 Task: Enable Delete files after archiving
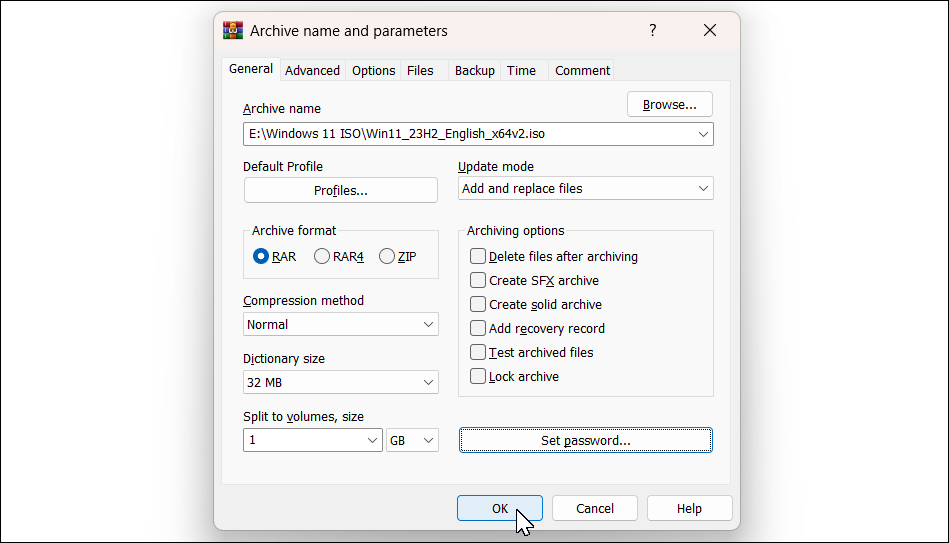point(478,257)
